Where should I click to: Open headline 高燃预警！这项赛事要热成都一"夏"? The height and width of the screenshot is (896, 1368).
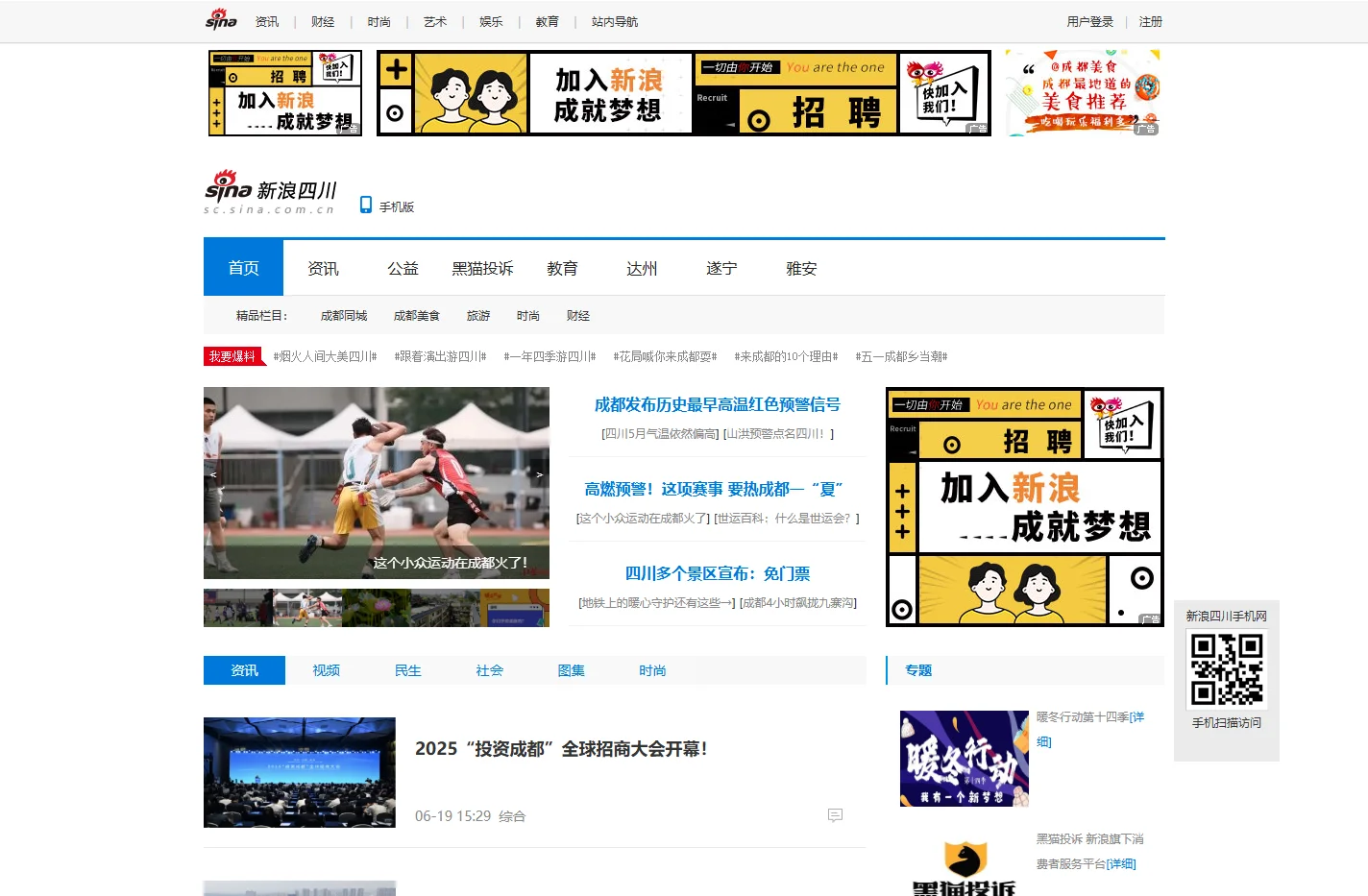click(714, 489)
